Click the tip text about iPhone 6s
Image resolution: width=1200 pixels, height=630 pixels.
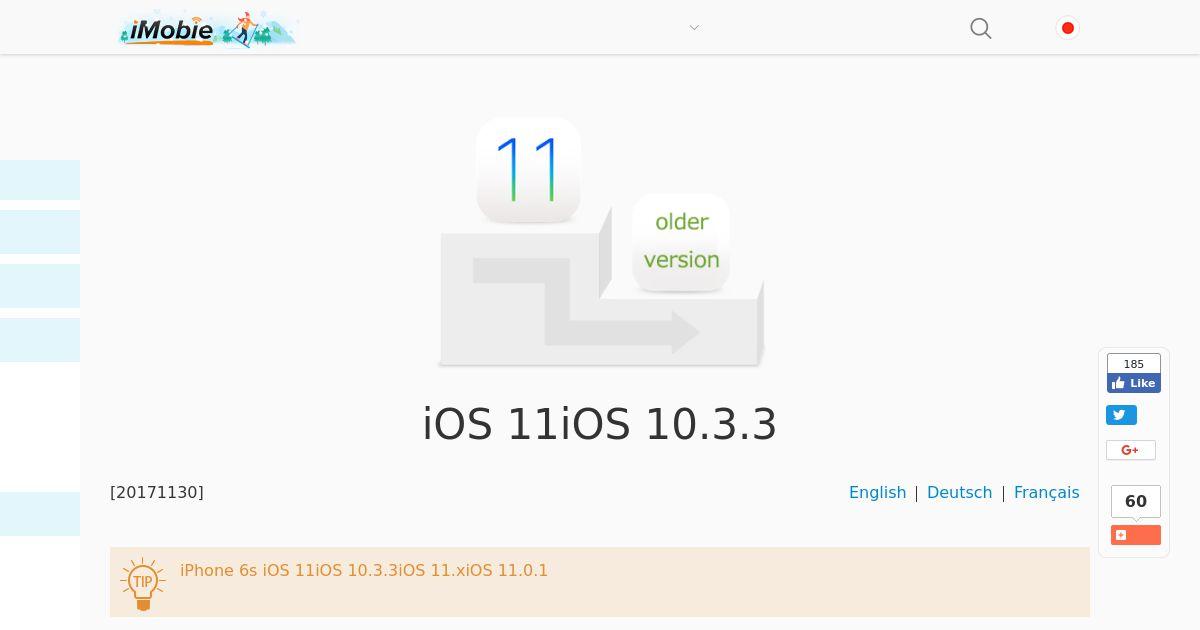364,570
